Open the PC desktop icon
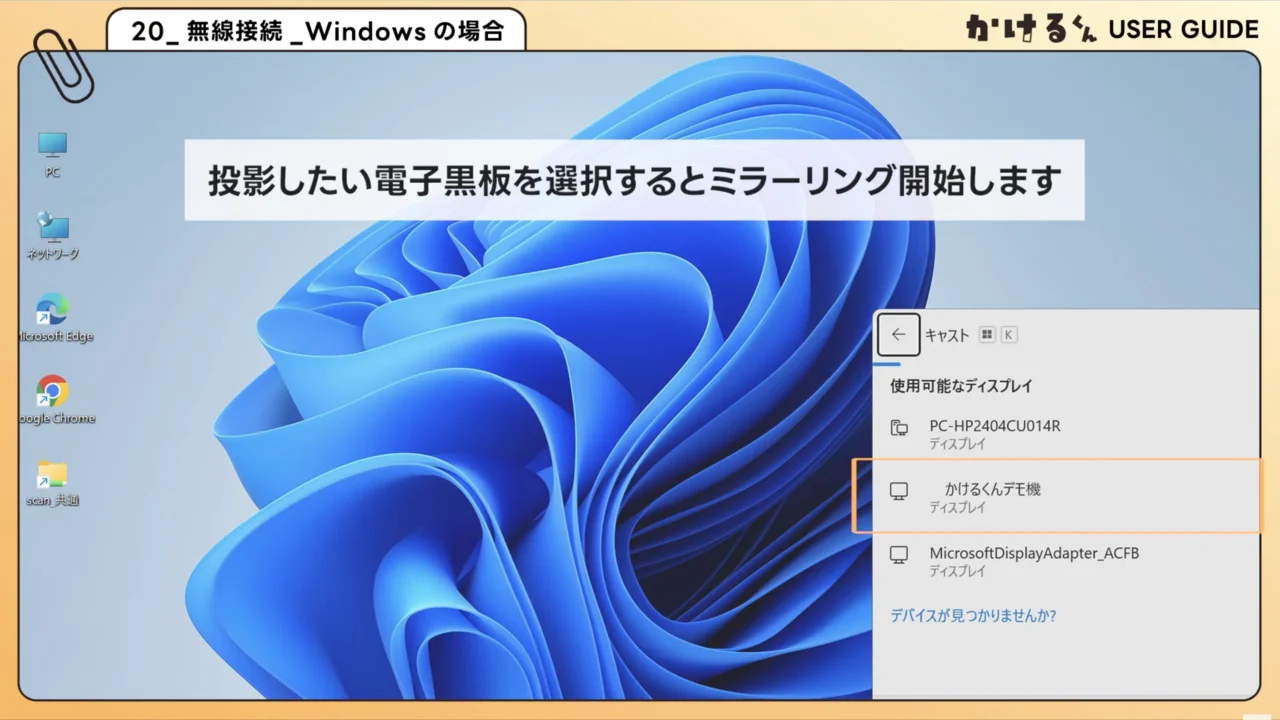1280x720 pixels. point(52,154)
